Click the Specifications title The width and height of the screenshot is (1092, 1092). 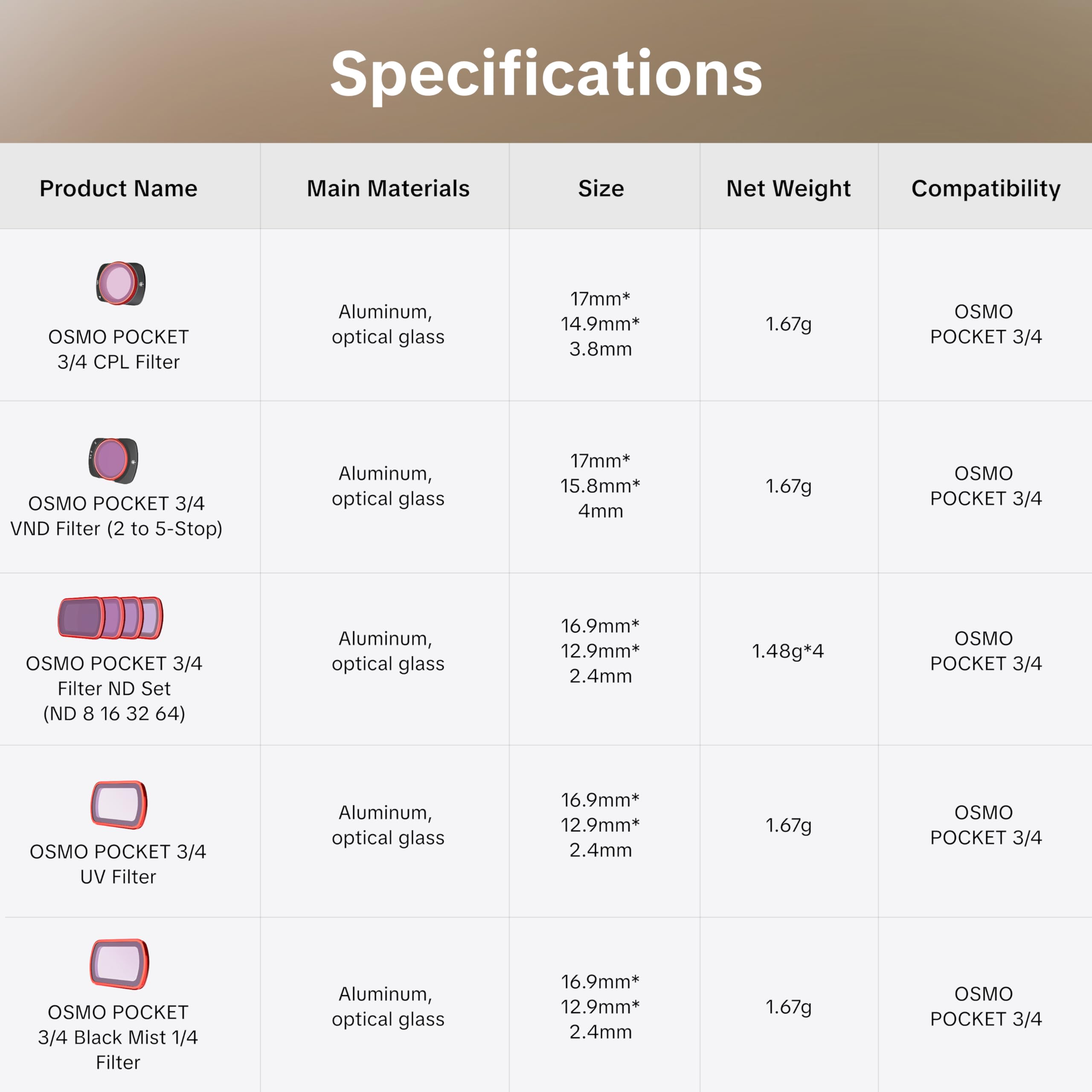[x=546, y=73]
